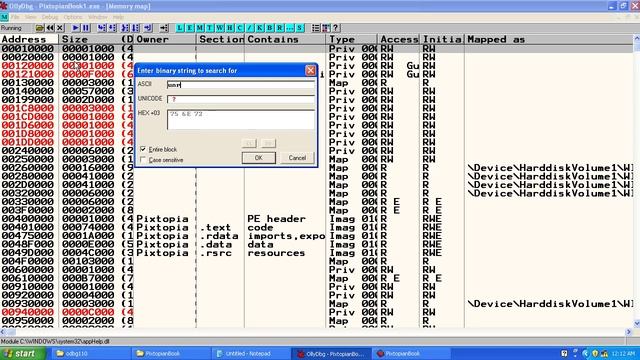The width and height of the screenshot is (640, 360).
Task: Toggle the Case sensitive checkbox
Action: [143, 160]
